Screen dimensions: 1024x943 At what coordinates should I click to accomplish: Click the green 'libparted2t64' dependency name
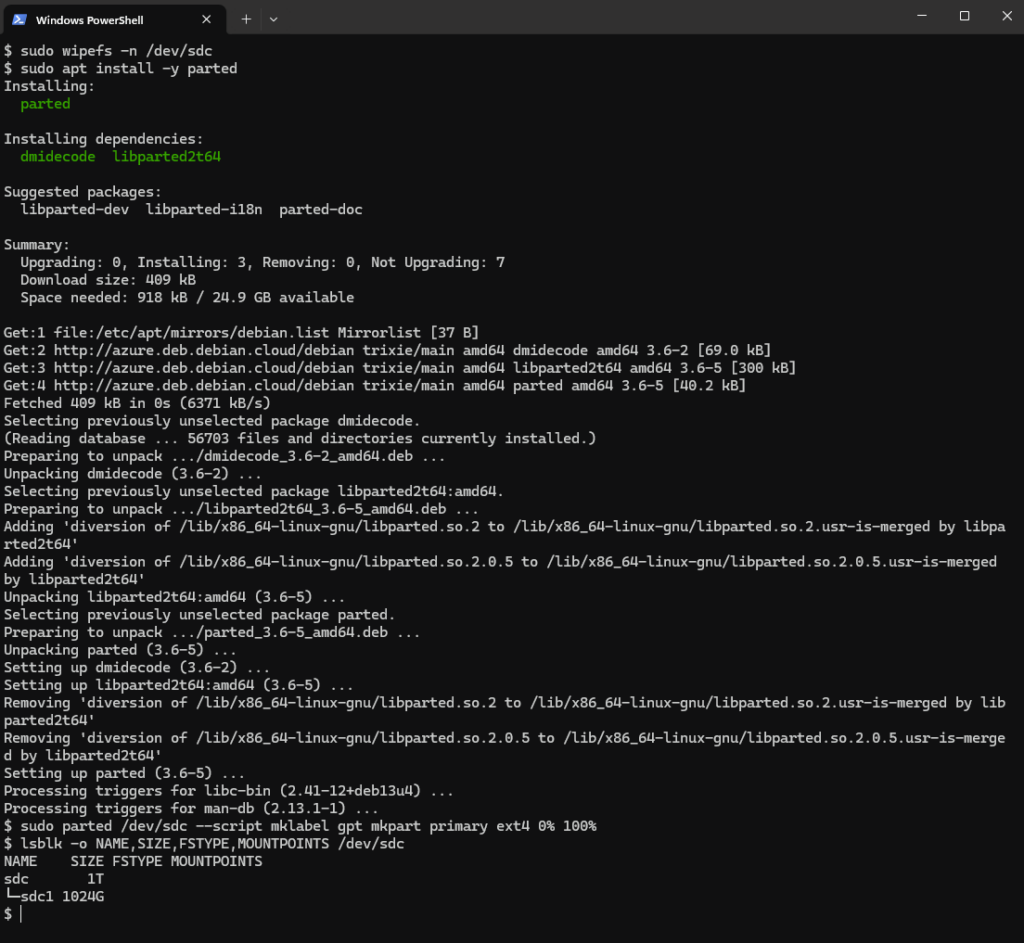click(x=167, y=157)
